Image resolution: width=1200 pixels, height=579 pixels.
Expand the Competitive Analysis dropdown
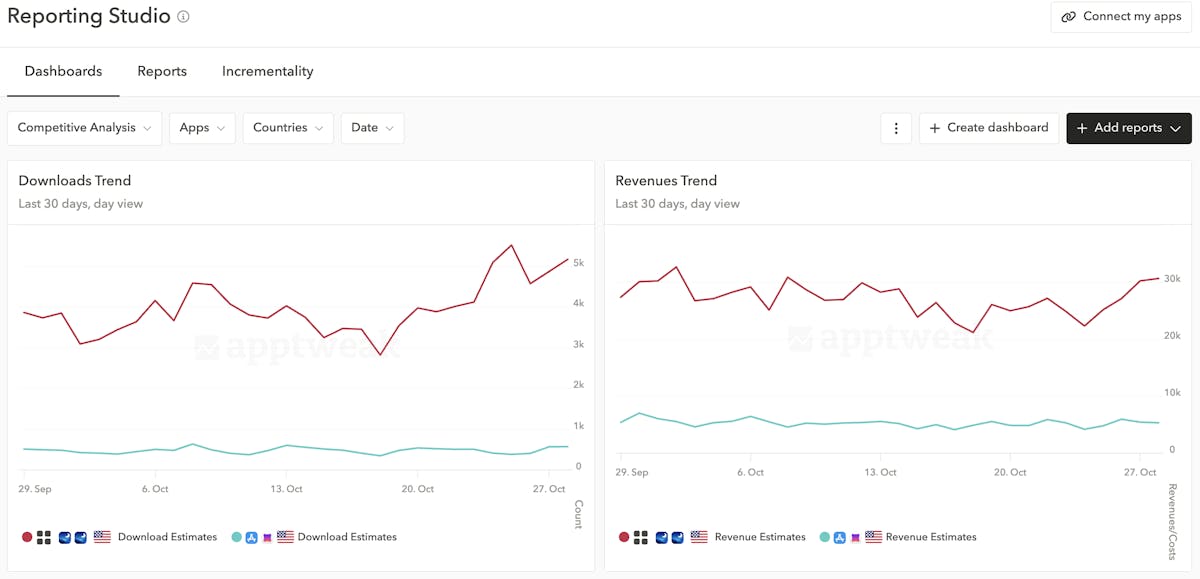[84, 128]
